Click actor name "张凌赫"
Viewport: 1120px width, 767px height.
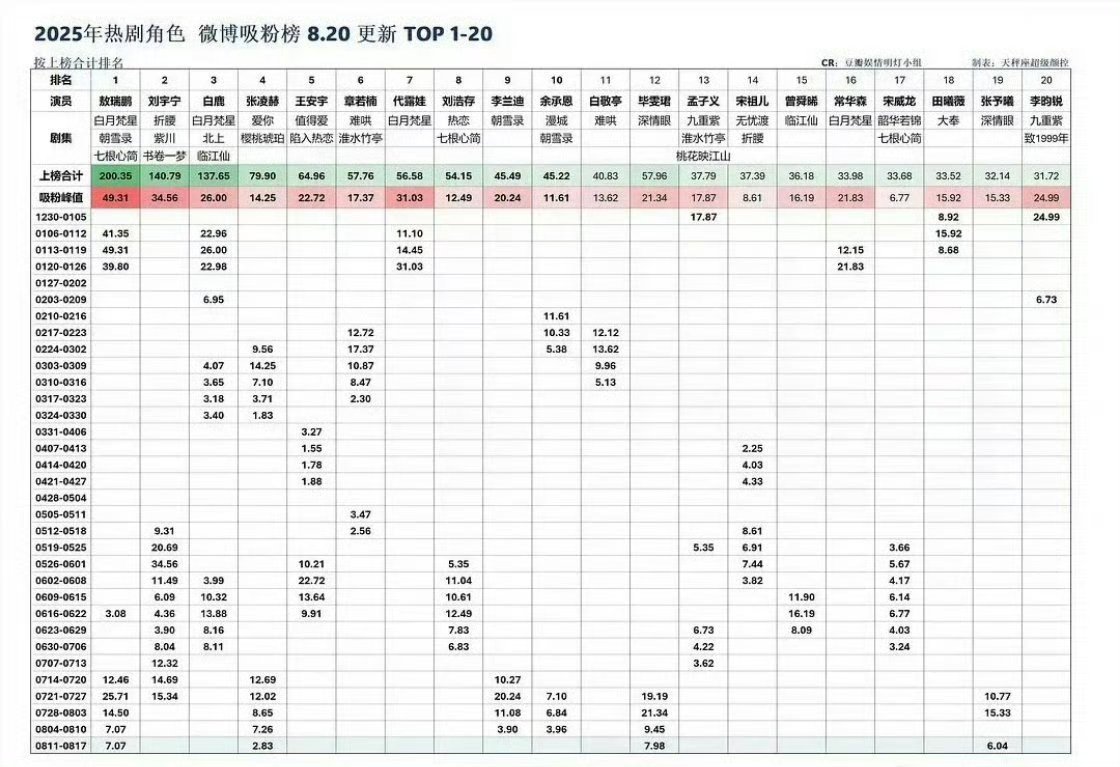[263, 101]
